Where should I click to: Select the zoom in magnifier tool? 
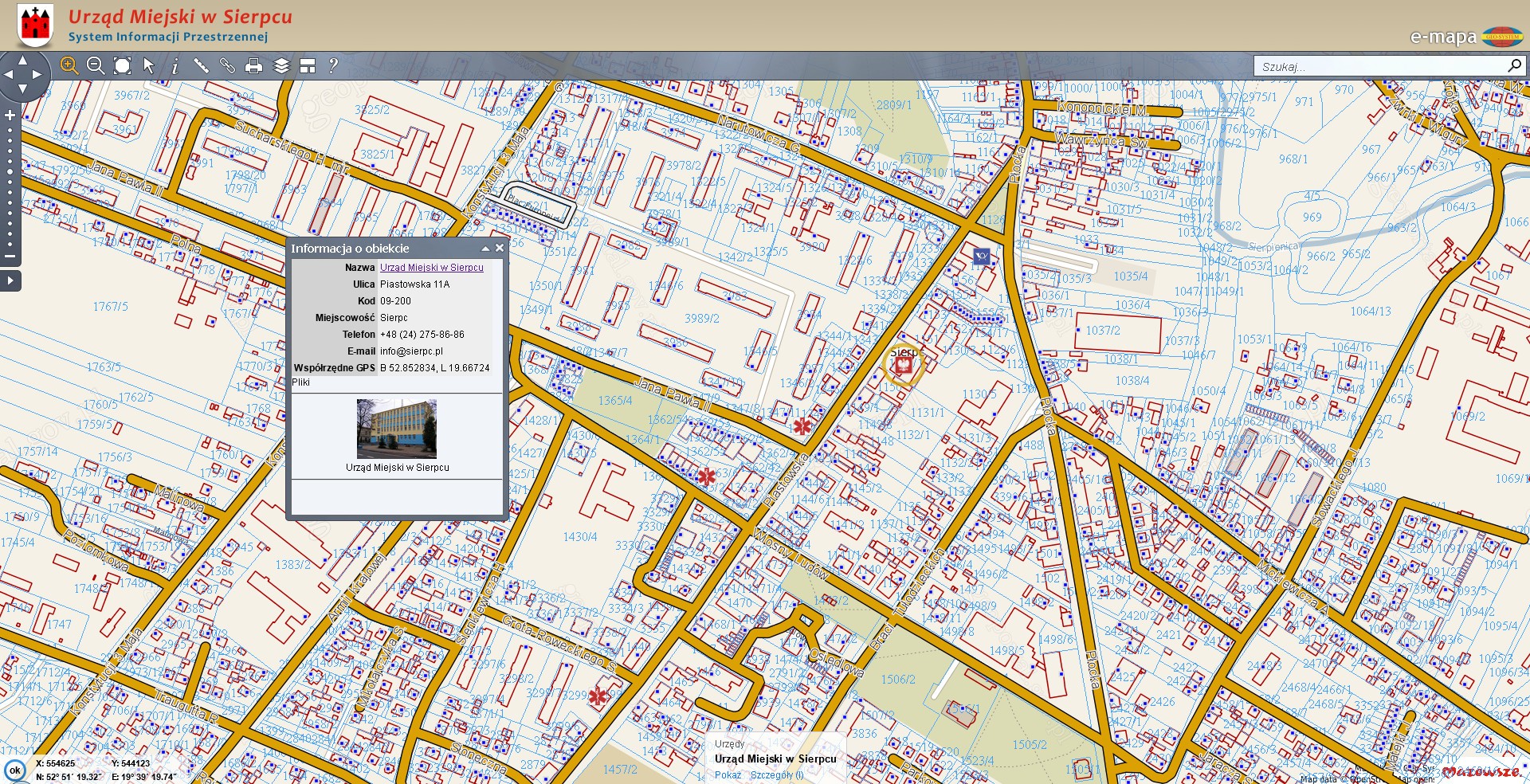point(69,66)
